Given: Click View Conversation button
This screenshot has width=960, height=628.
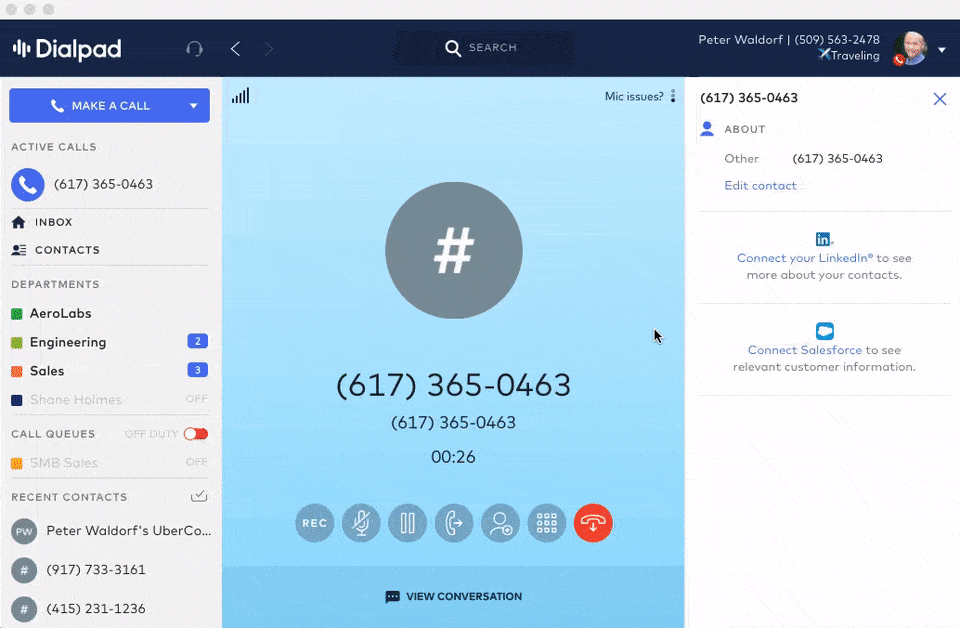Looking at the screenshot, I should (x=454, y=597).
